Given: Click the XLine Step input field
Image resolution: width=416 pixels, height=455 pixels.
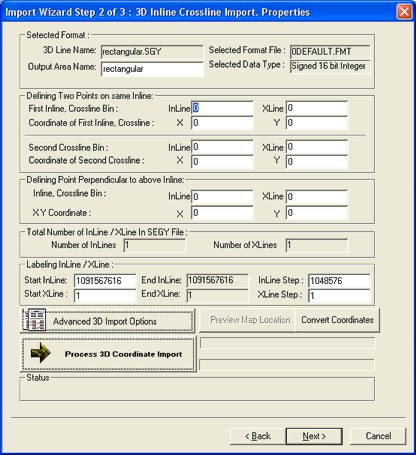Looking at the screenshot, I should [339, 295].
